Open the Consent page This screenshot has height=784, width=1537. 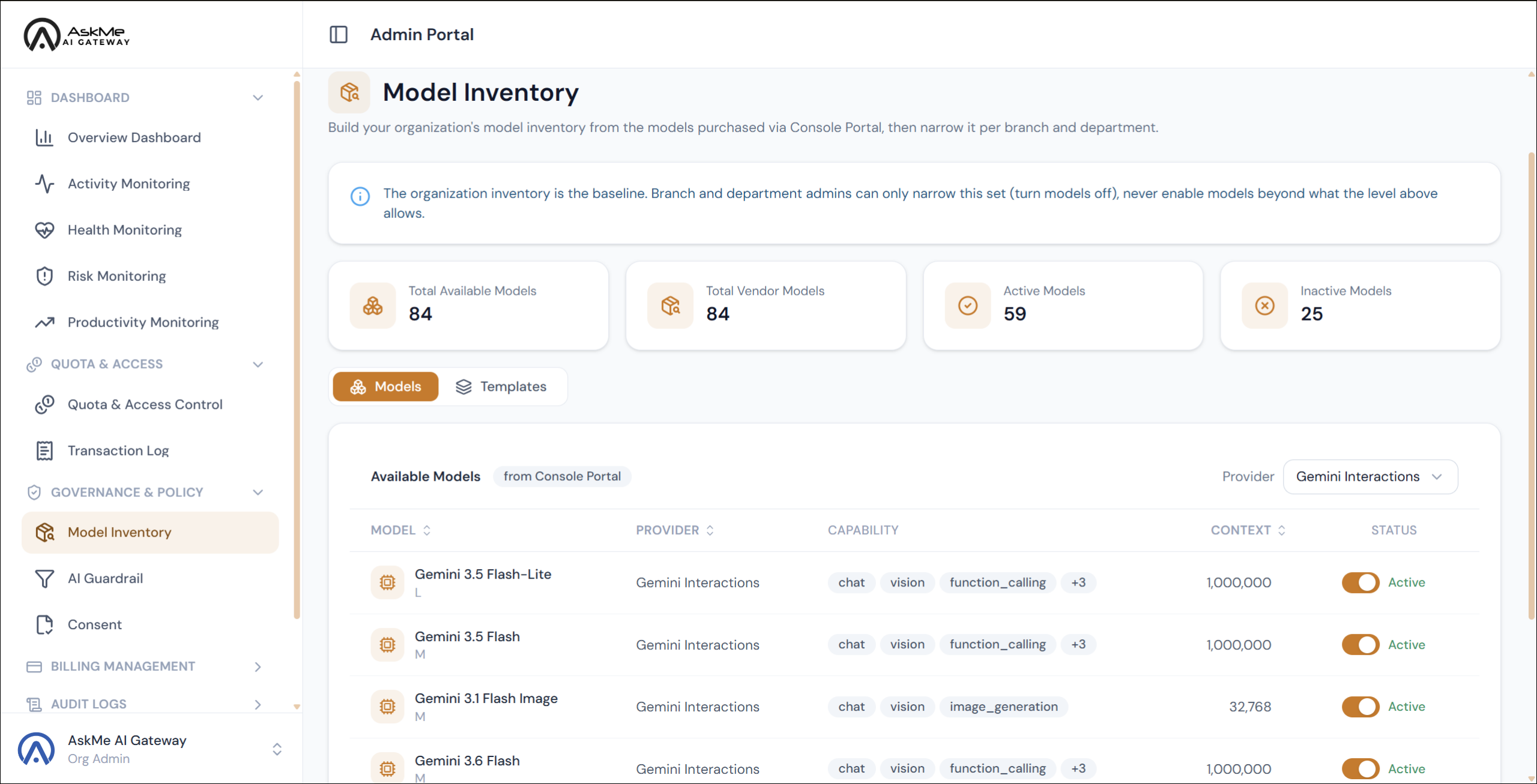point(150,625)
